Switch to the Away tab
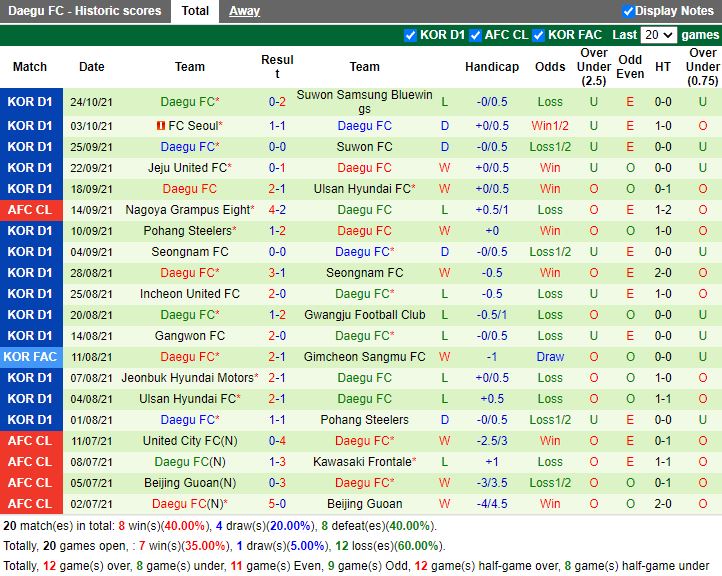Image resolution: width=722 pixels, height=576 pixels. (x=244, y=11)
